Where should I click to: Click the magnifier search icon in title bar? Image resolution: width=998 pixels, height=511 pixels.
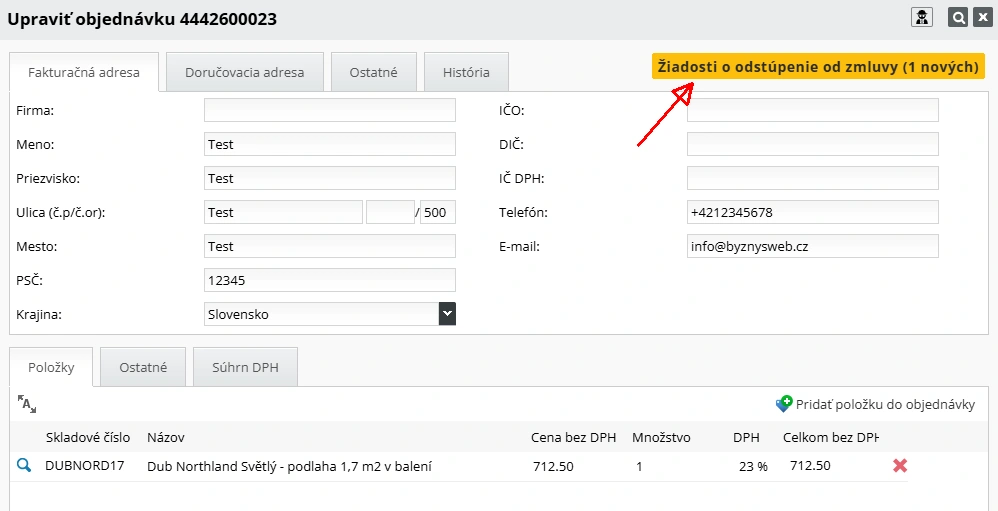click(958, 17)
